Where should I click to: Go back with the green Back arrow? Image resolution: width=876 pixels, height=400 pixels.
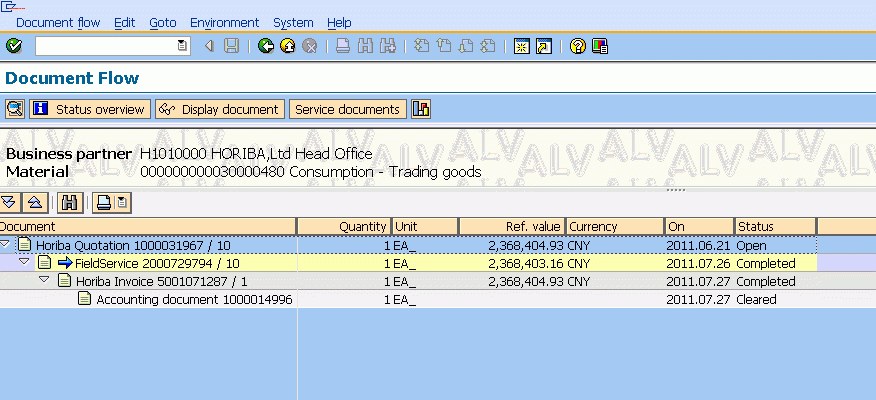[266, 46]
